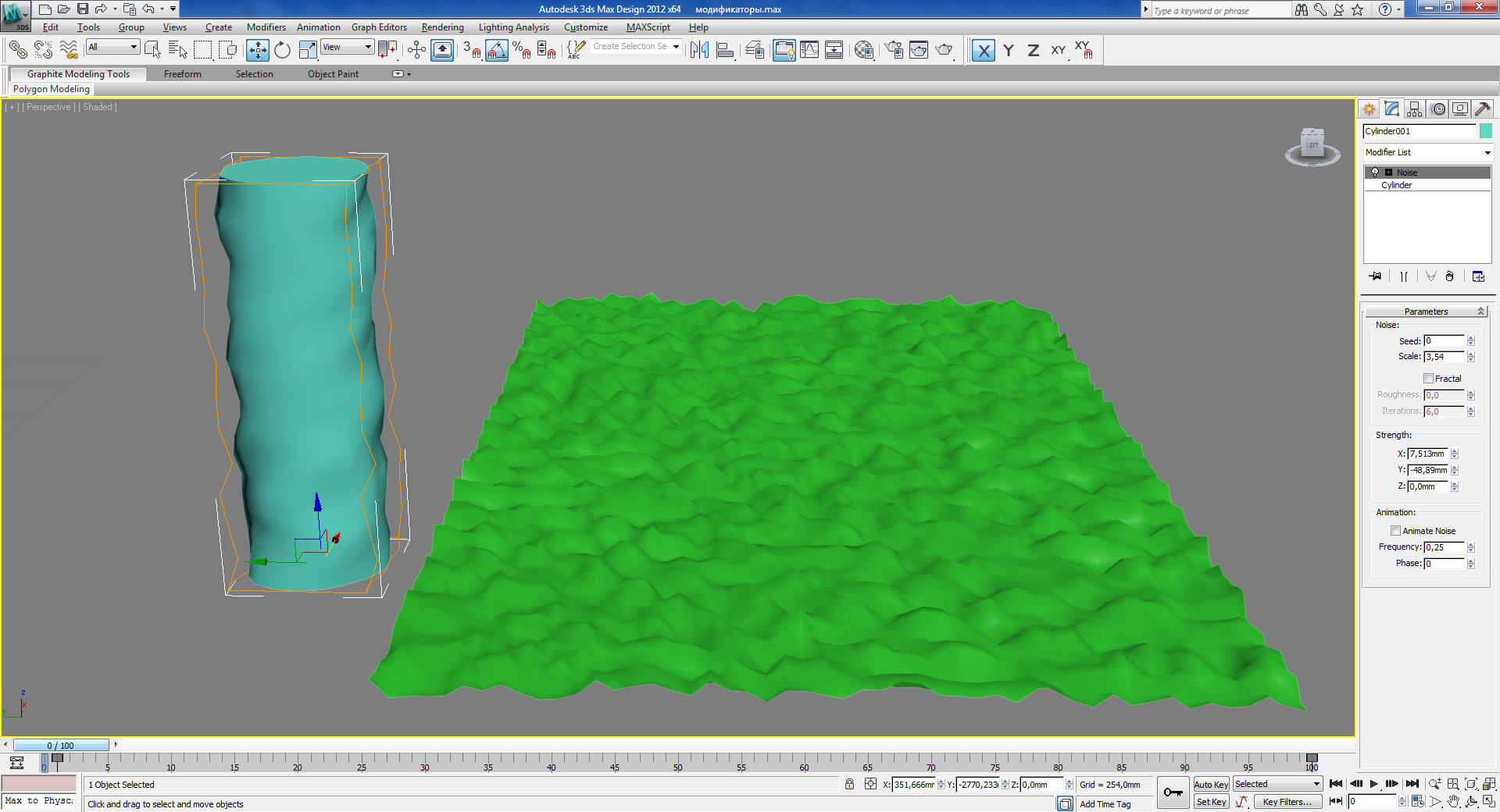Open the Align tool
The image size is (1500, 812).
[x=725, y=50]
